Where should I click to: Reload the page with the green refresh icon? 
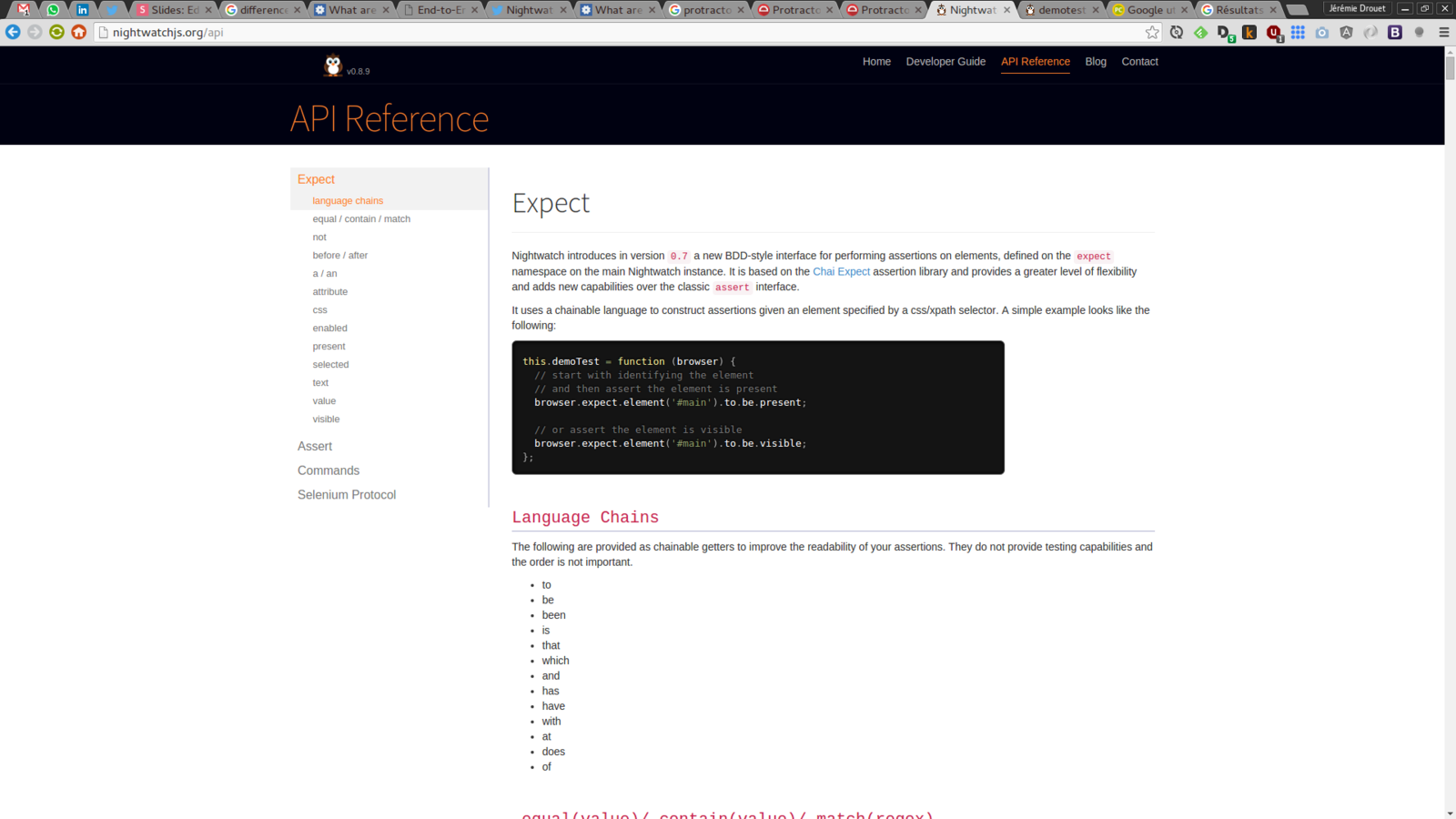coord(56,32)
